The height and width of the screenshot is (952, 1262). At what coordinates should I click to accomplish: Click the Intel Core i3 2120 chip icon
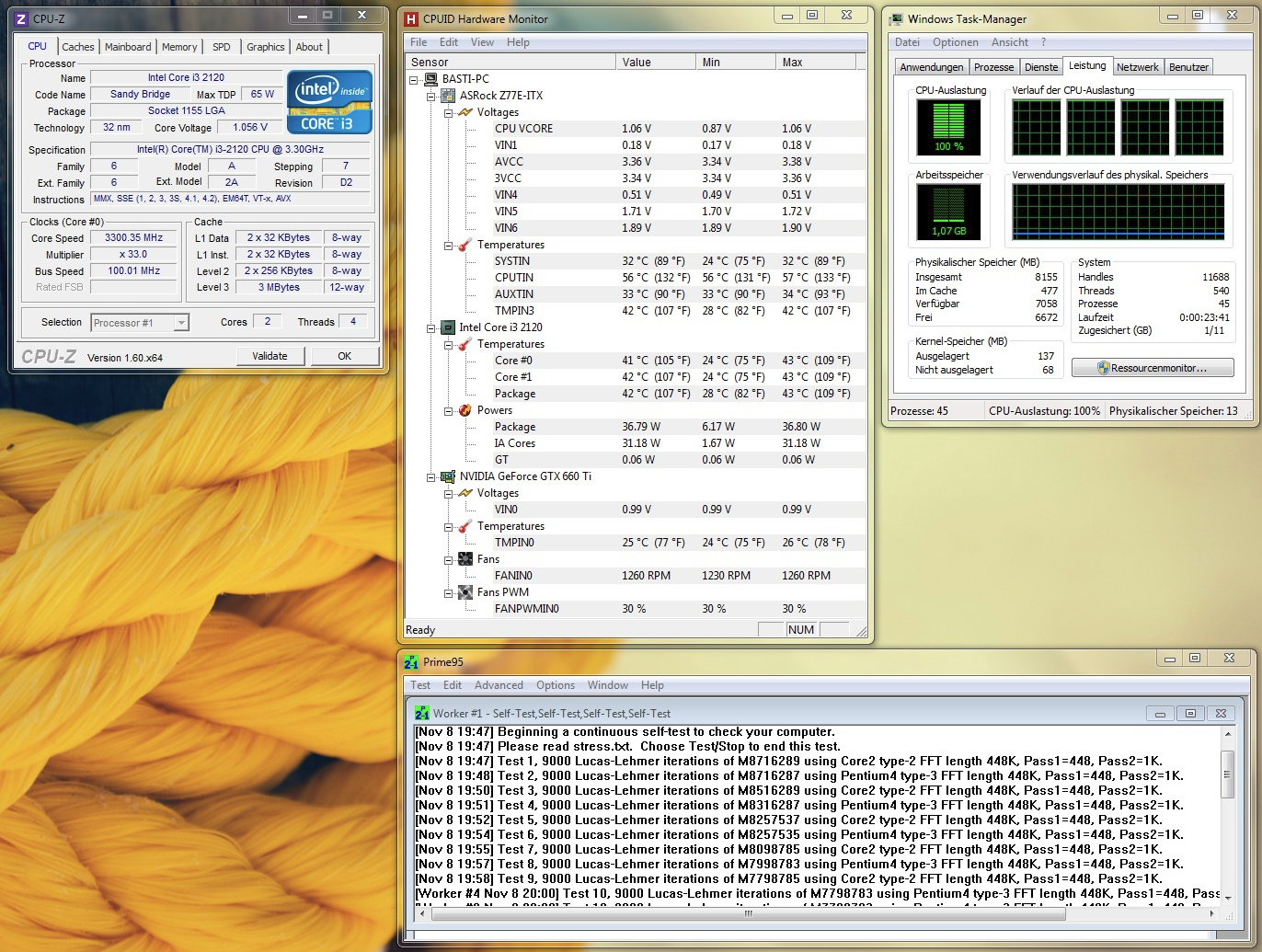pyautogui.click(x=448, y=327)
